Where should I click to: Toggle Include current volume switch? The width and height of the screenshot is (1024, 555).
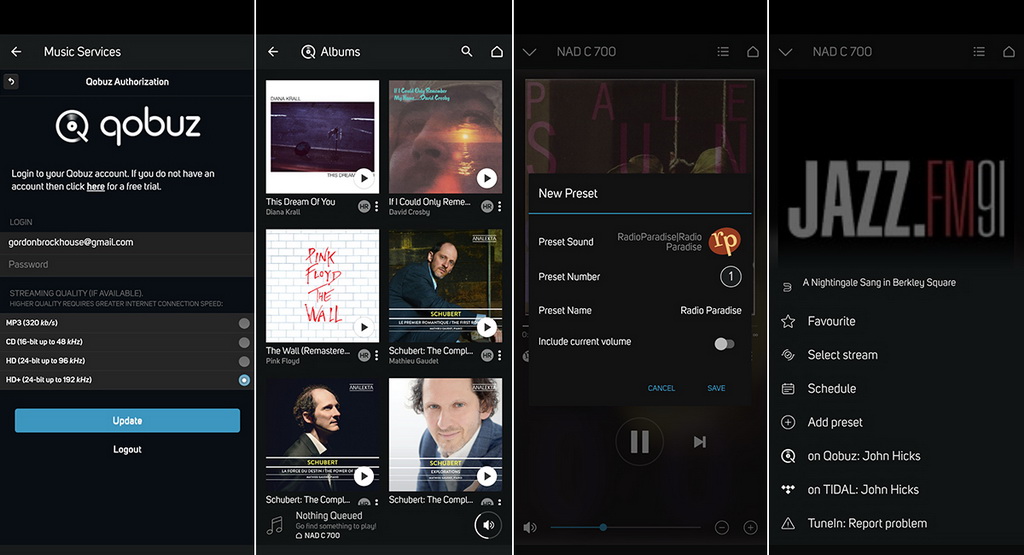coord(724,343)
